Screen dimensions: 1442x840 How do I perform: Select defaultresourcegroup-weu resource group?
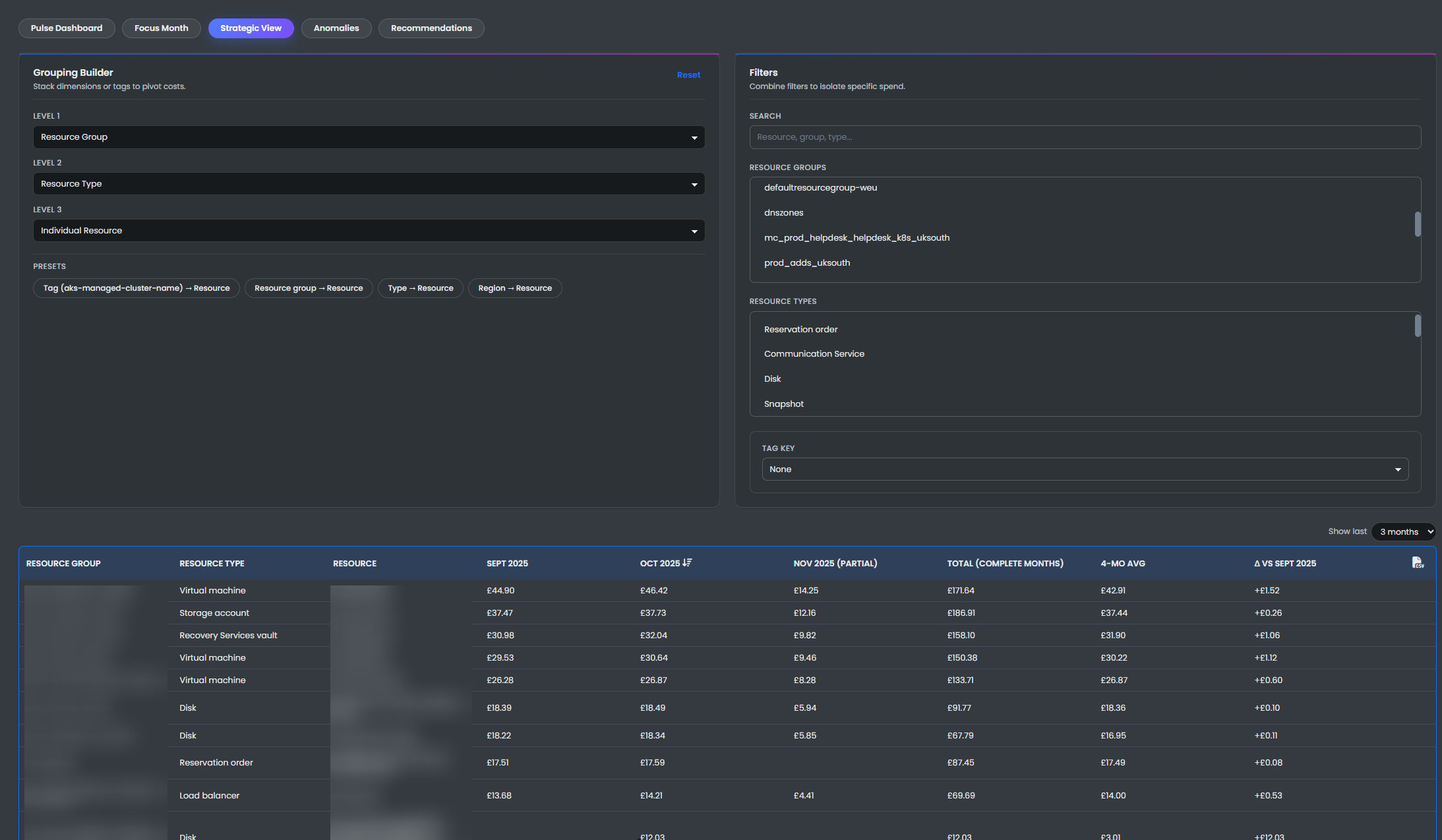[820, 188]
